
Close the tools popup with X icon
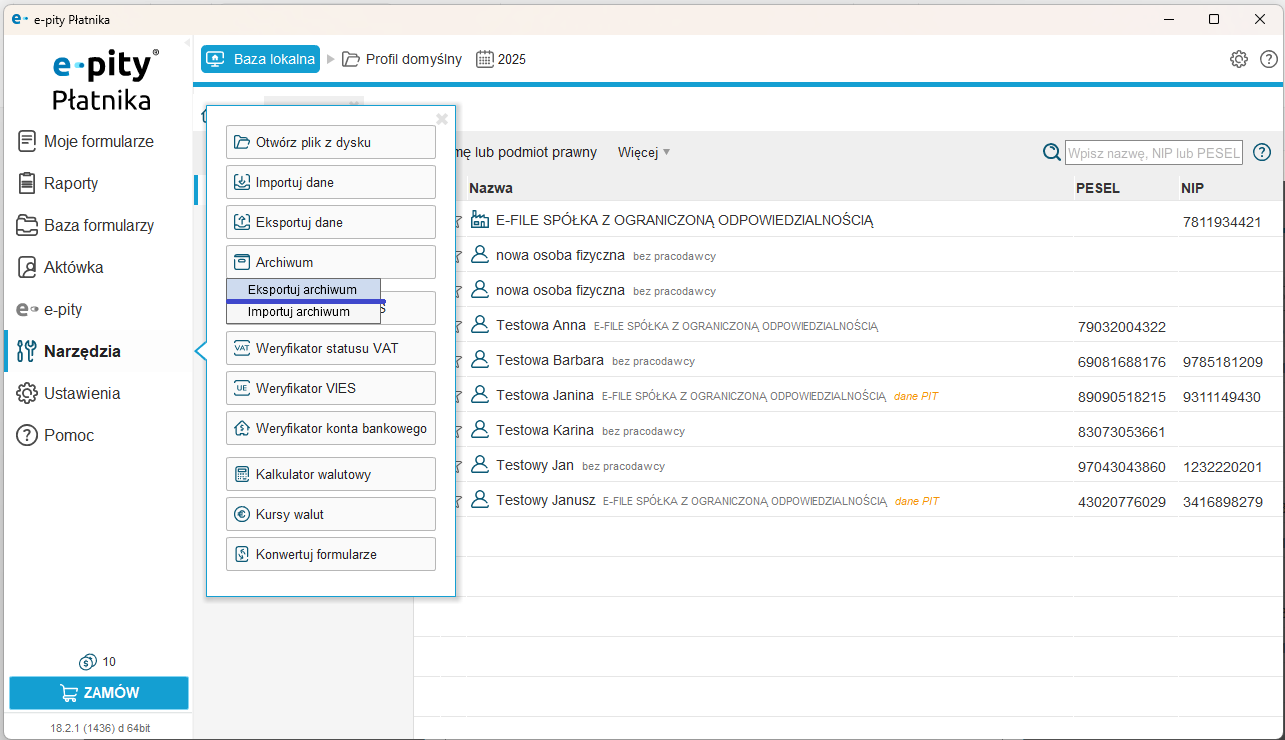(x=442, y=119)
